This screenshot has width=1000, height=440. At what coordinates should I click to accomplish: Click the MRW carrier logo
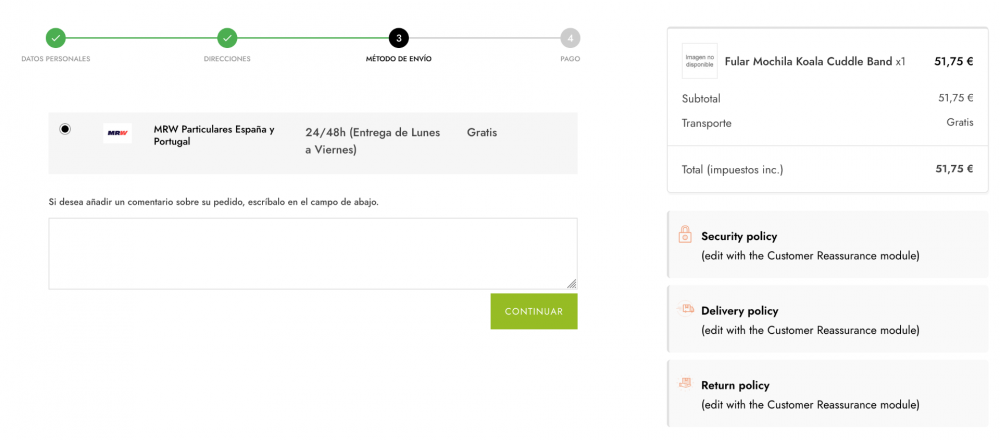pyautogui.click(x=117, y=133)
